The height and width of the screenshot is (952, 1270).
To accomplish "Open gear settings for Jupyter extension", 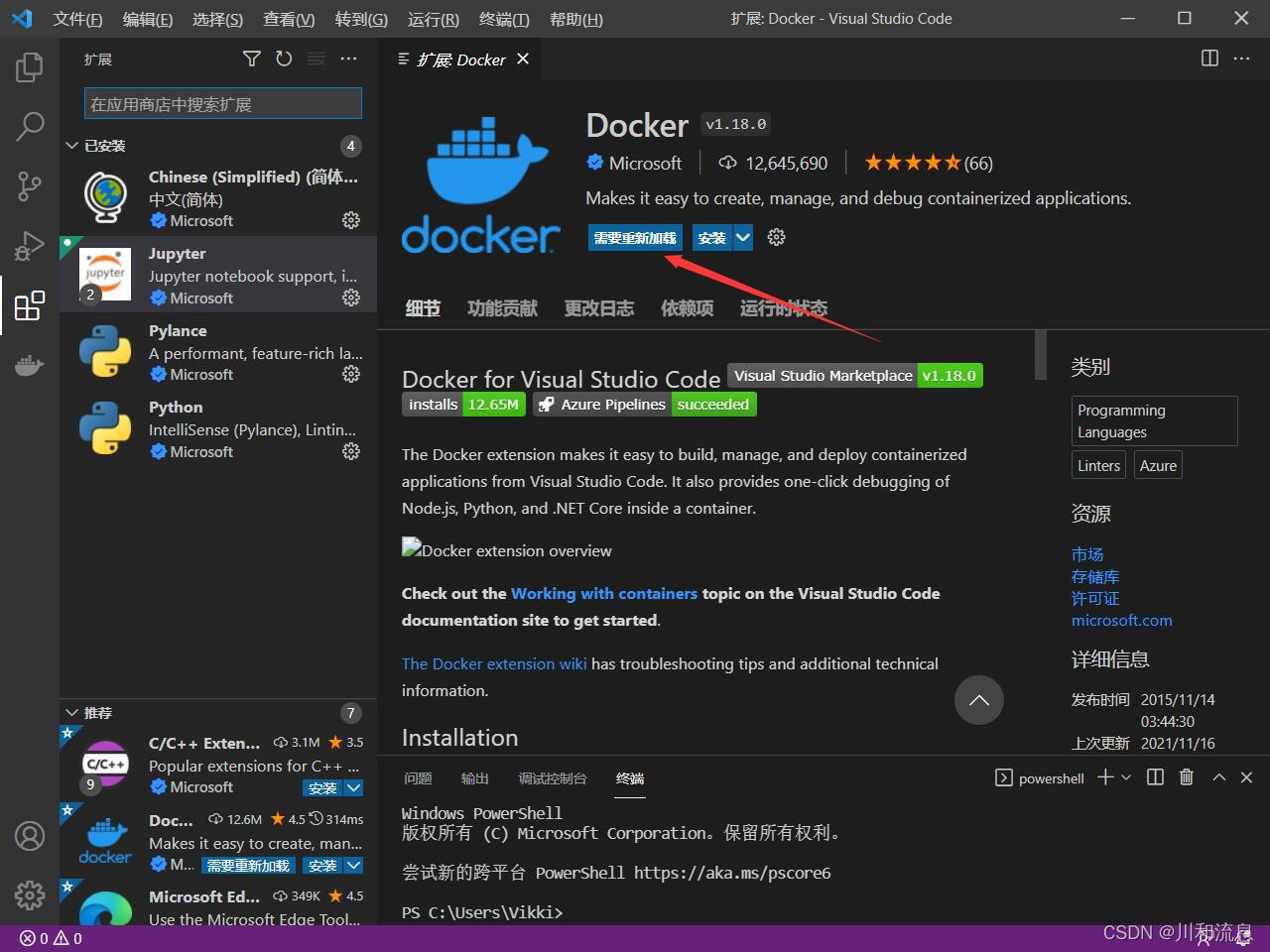I will pyautogui.click(x=351, y=297).
